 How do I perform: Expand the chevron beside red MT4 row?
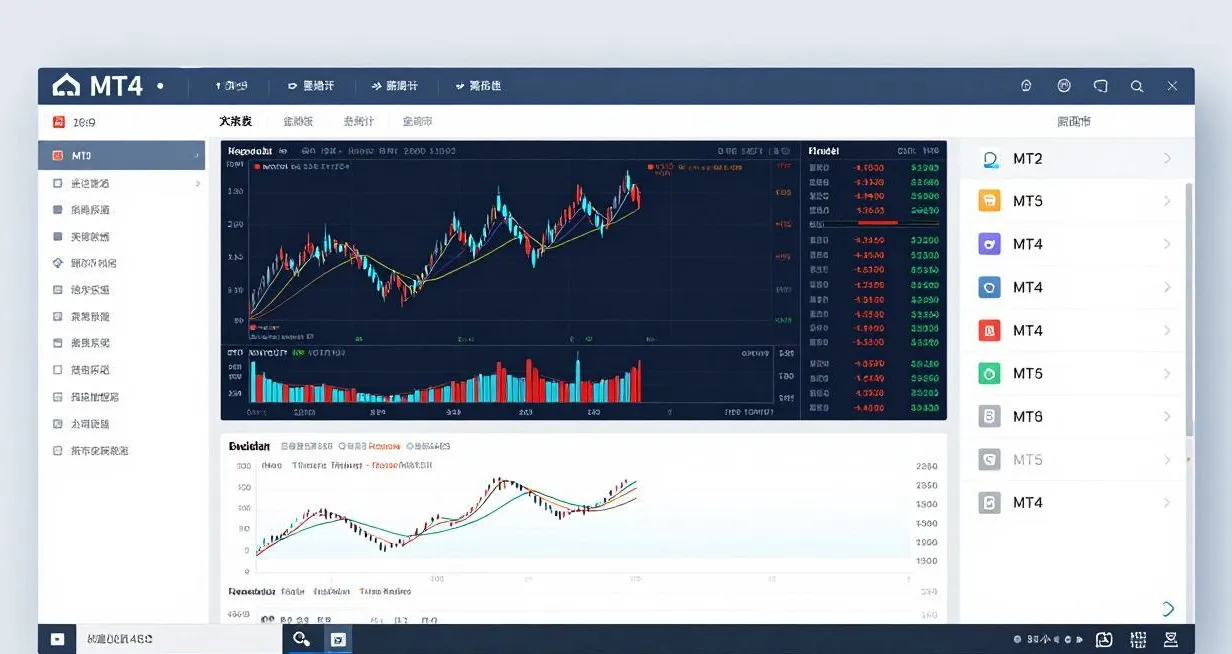click(x=1167, y=330)
